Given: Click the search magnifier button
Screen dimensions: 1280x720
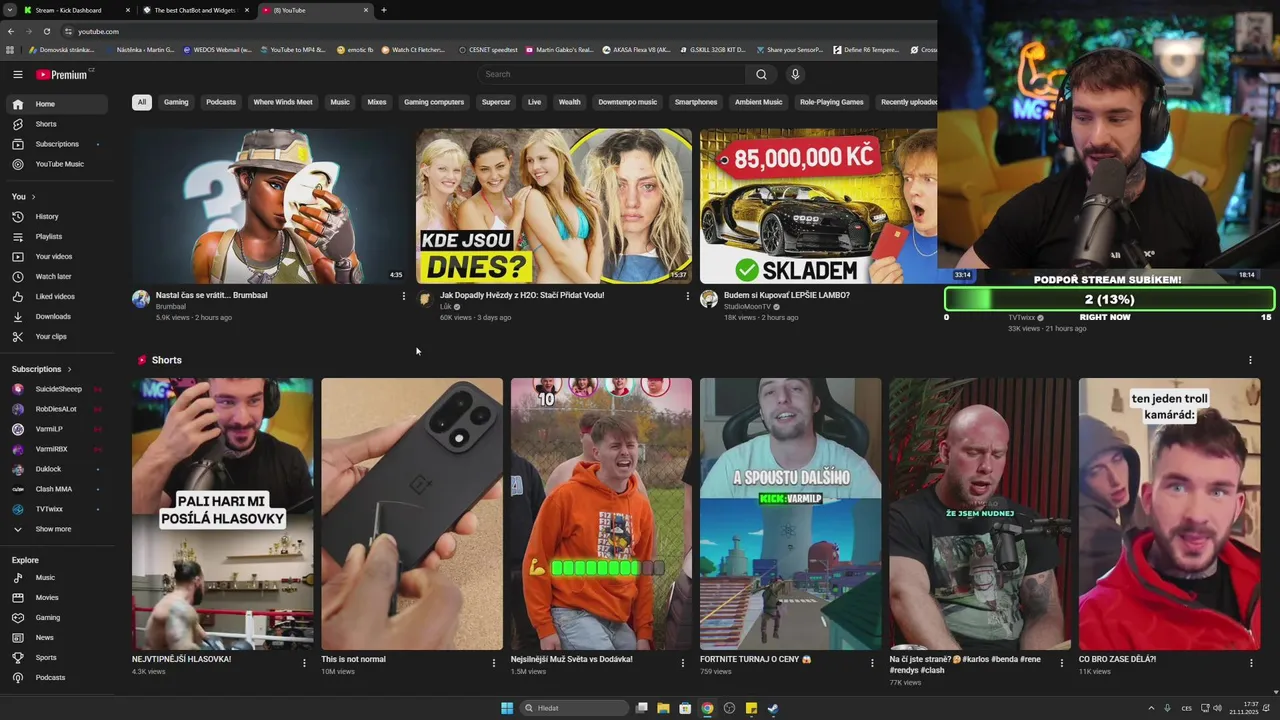Looking at the screenshot, I should [761, 74].
